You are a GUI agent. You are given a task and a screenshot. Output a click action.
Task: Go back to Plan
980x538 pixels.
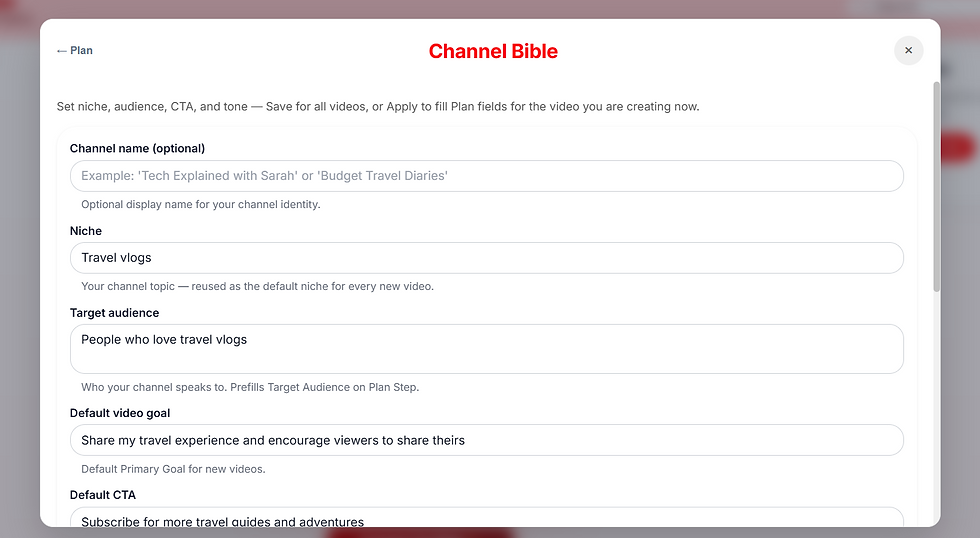74,51
